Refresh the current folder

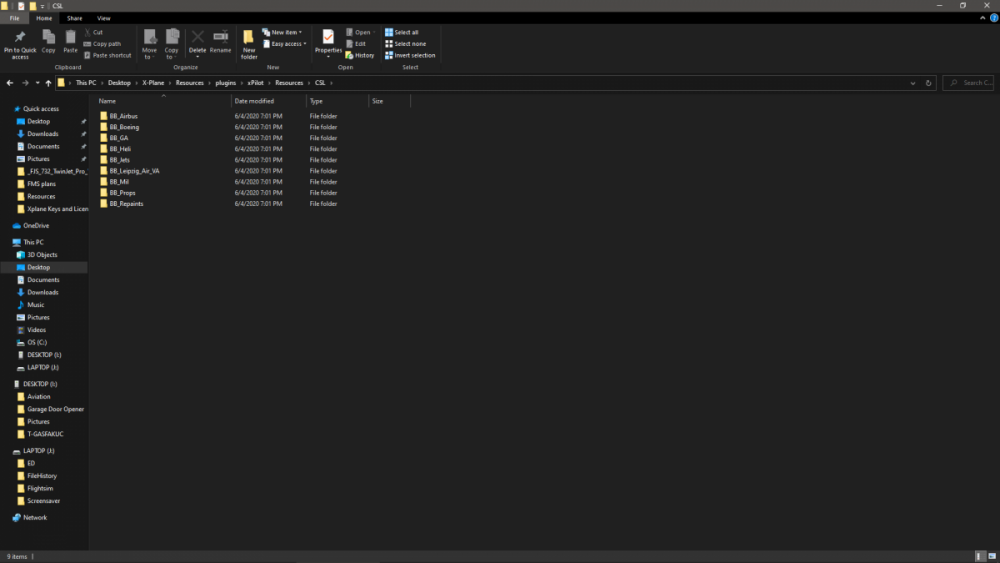coord(929,83)
